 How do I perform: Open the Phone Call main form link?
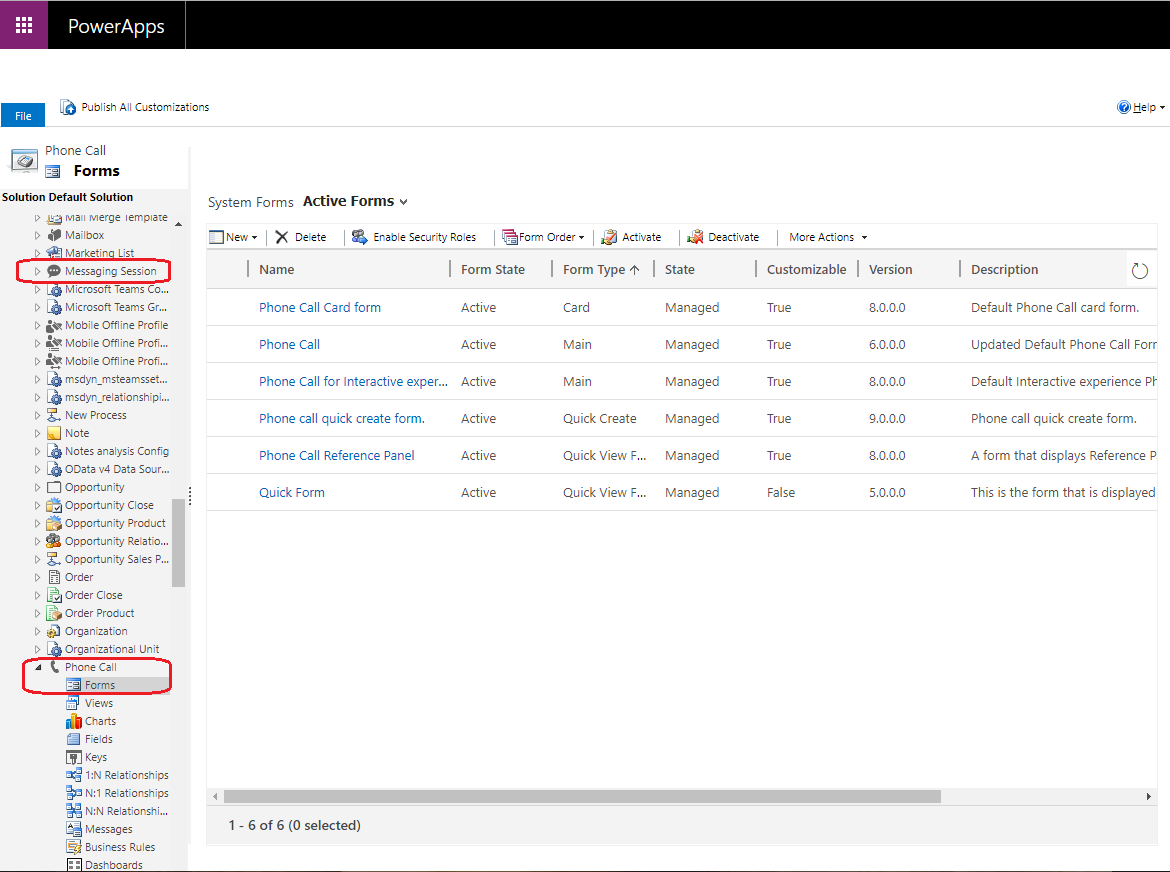pos(289,345)
